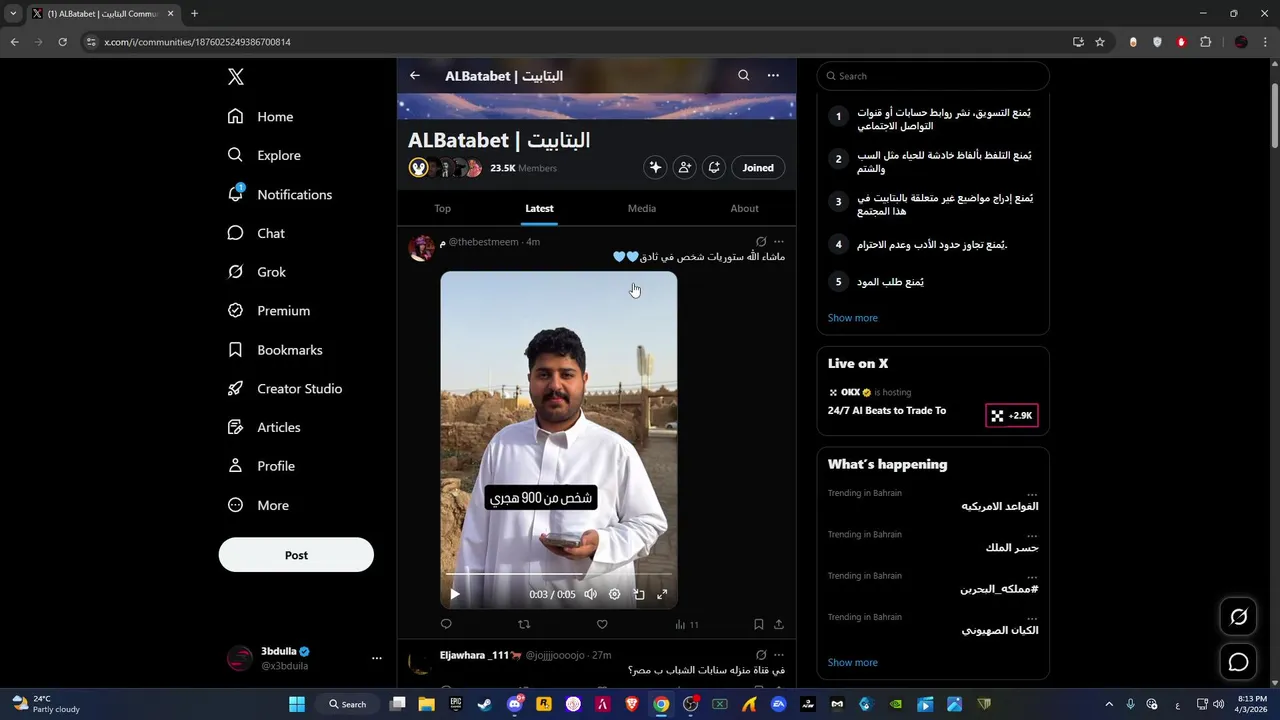Open the browser extensions puzzle menu
The image size is (1280, 720).
[1205, 42]
